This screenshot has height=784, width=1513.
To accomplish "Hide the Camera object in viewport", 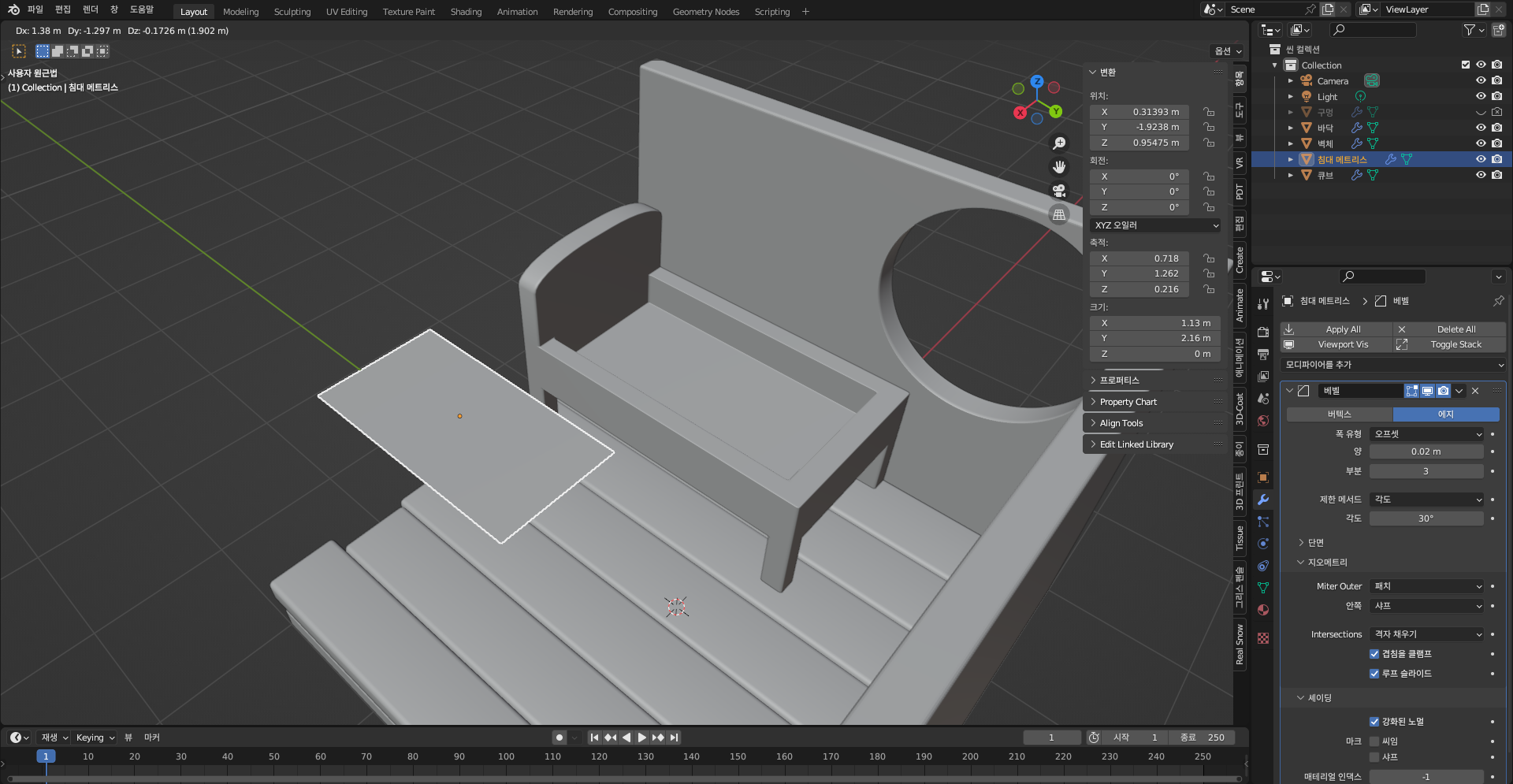I will pos(1481,80).
